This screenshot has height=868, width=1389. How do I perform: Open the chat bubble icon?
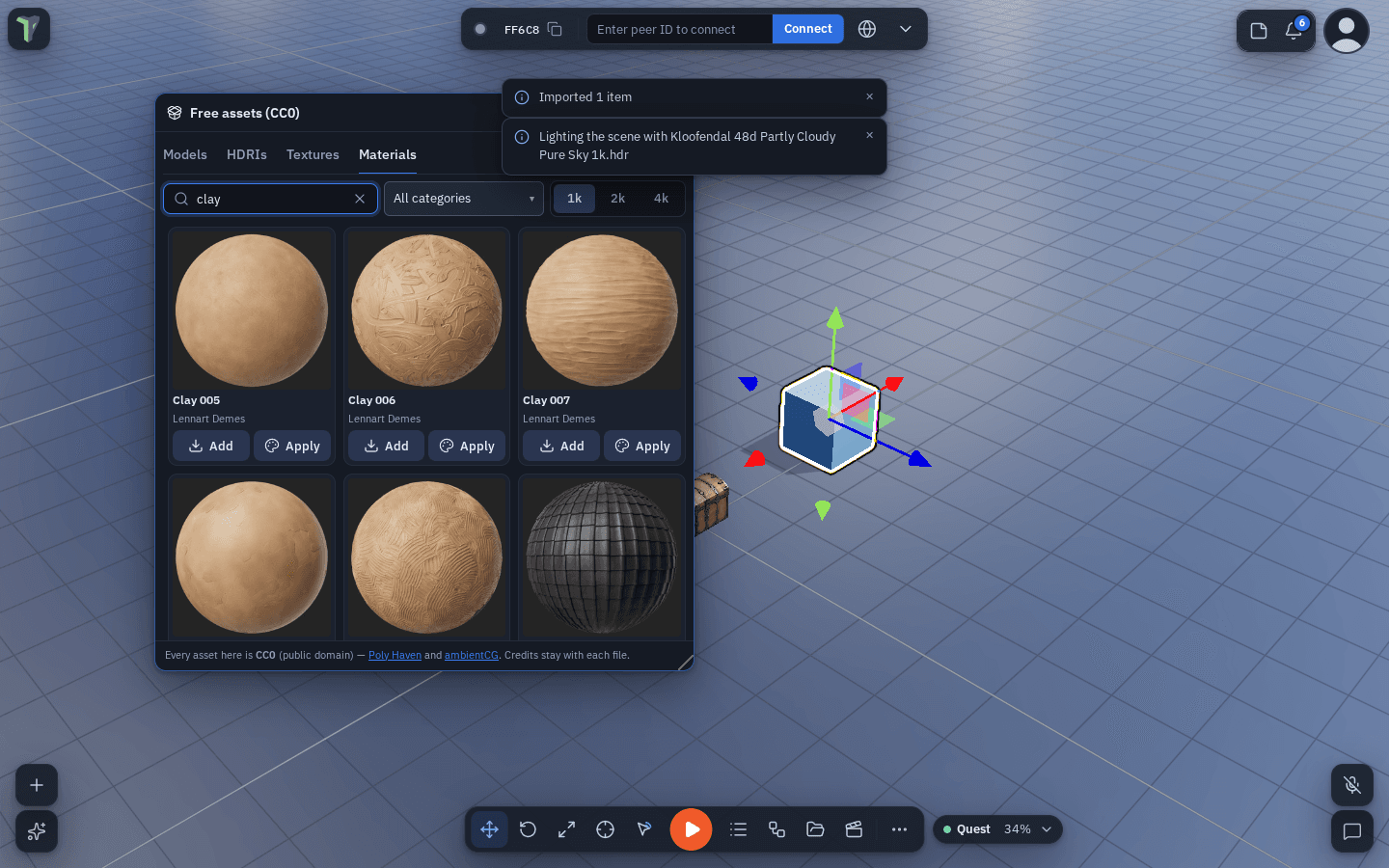point(1352,831)
